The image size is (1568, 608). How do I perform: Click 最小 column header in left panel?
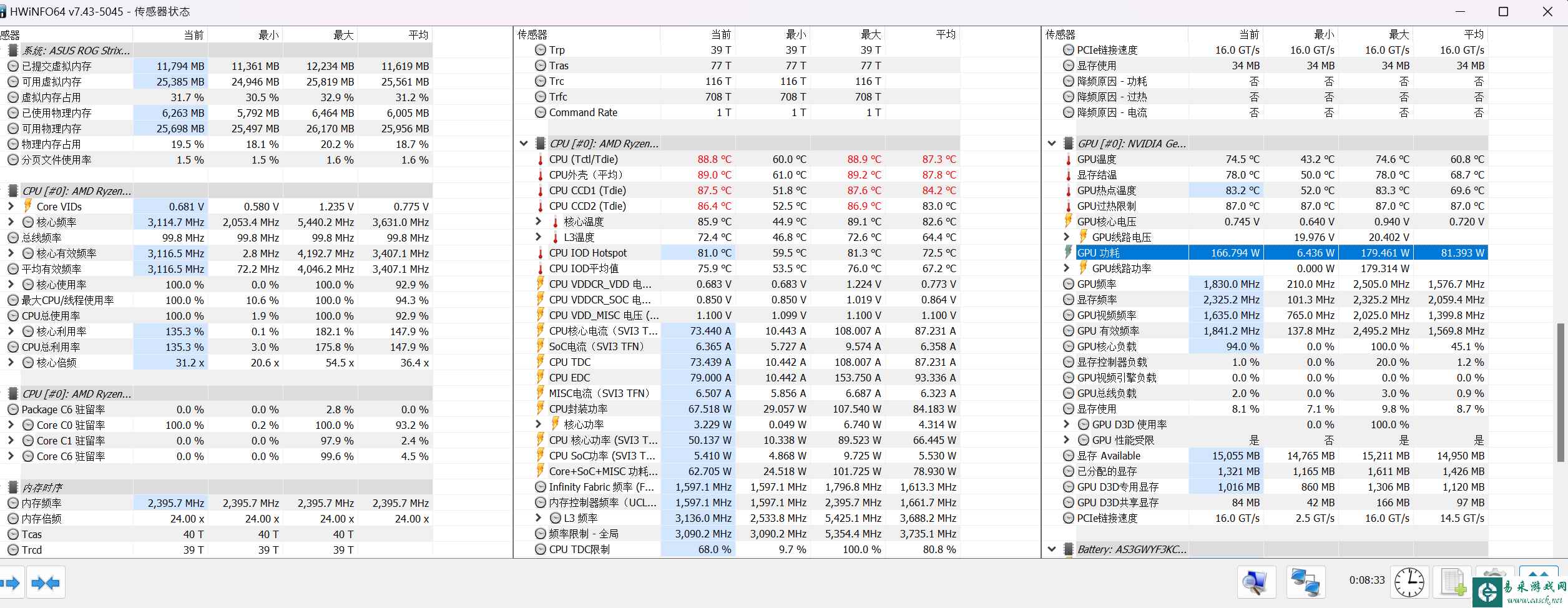(245, 35)
